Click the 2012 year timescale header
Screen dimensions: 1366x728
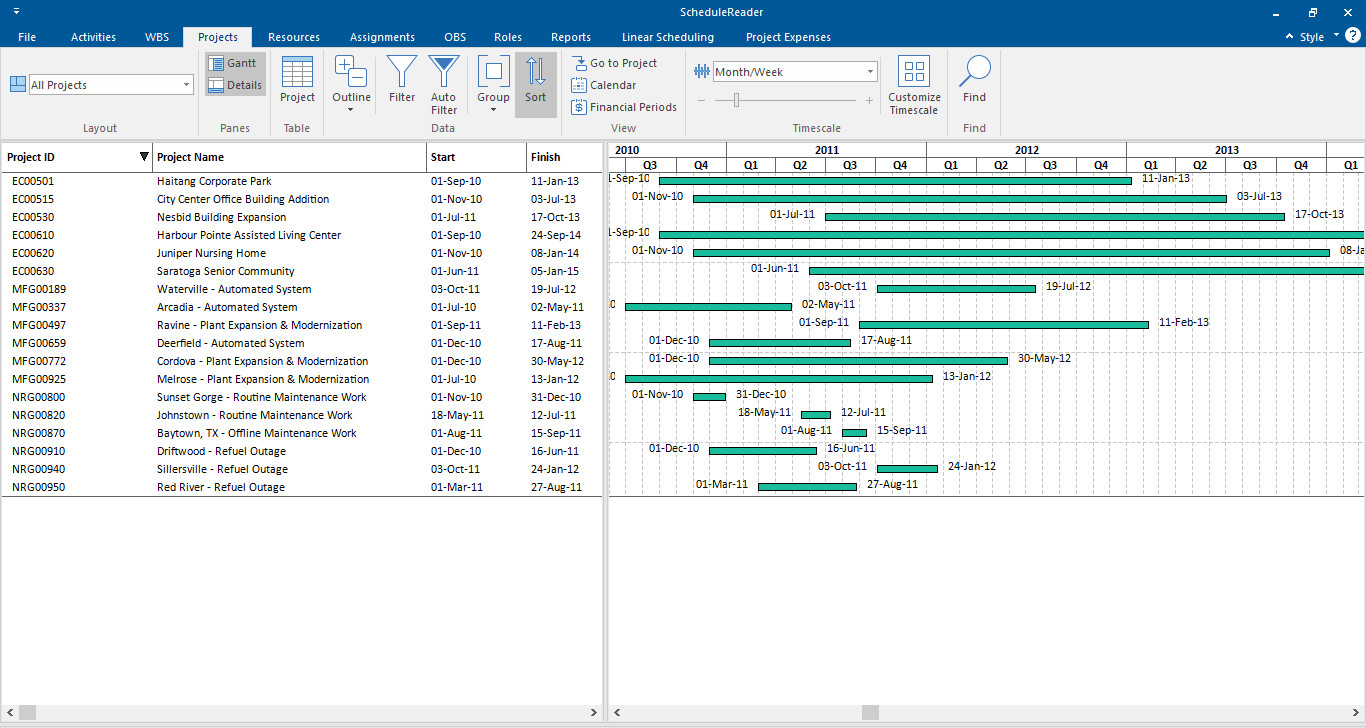coord(1026,150)
